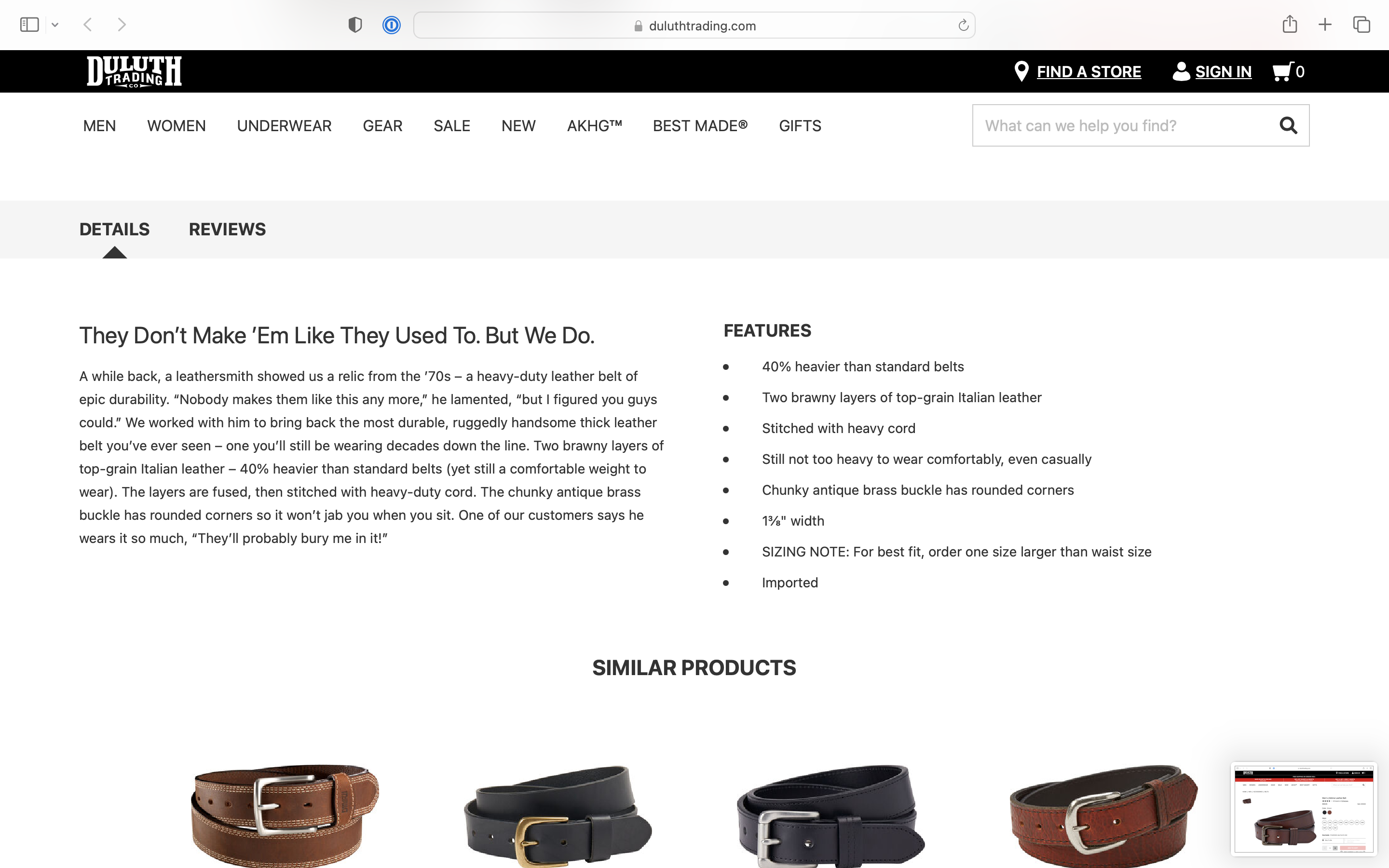Open the SALE menu item
1389x868 pixels.
coord(452,126)
